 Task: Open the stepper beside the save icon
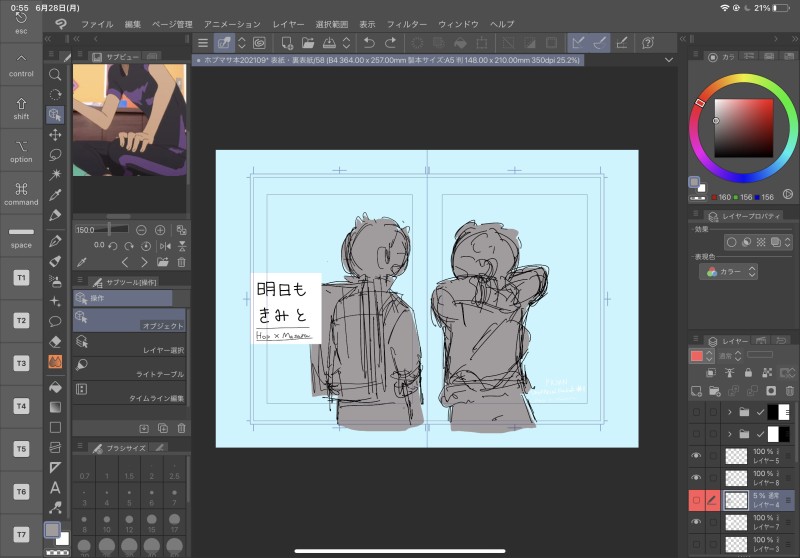coord(346,43)
